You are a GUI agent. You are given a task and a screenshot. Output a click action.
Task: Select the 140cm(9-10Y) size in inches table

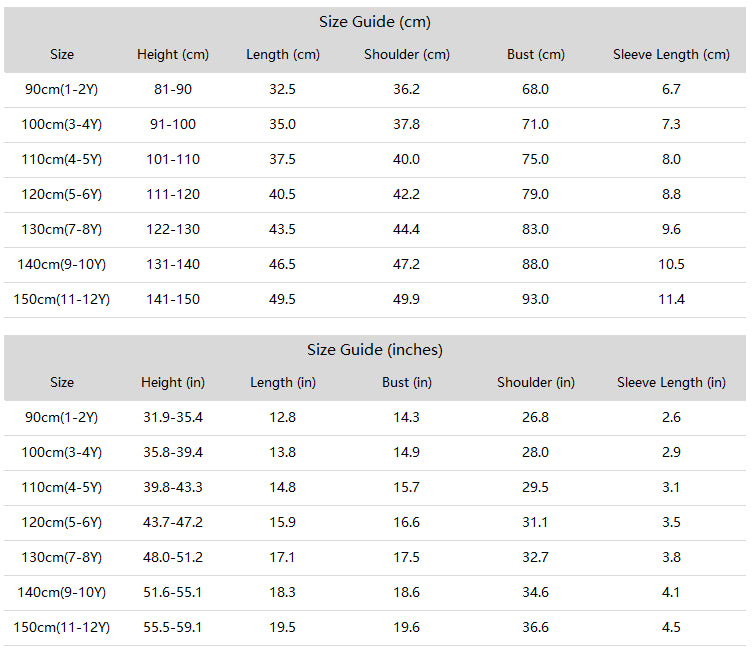click(x=61, y=592)
